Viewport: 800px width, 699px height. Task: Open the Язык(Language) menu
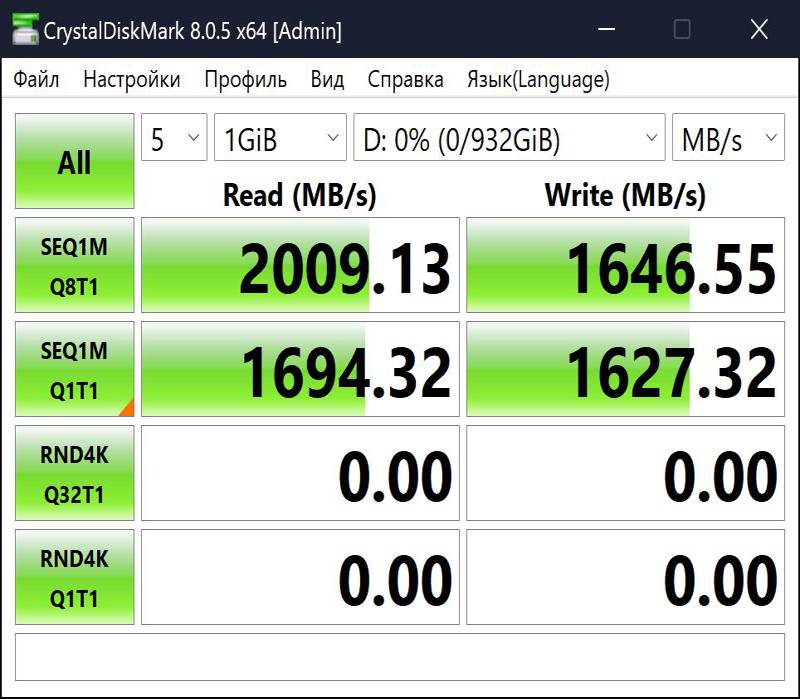coord(538,80)
